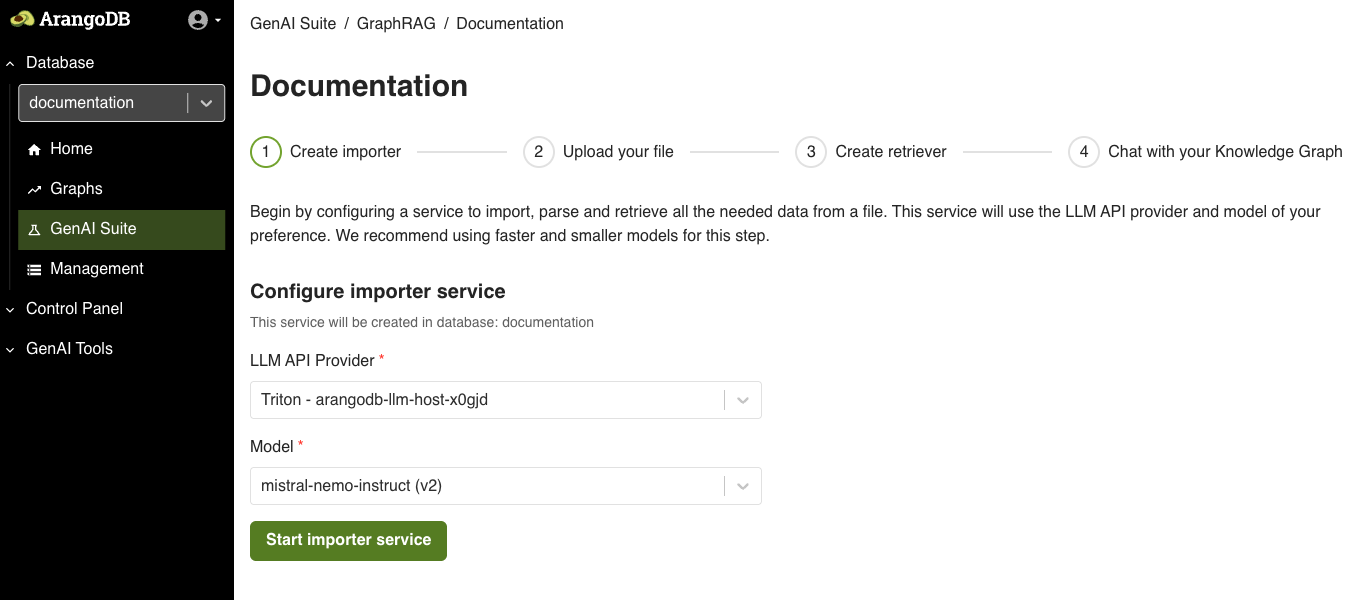Go to Home in sidebar
Screen dimensions: 1353x600
(121, 149)
